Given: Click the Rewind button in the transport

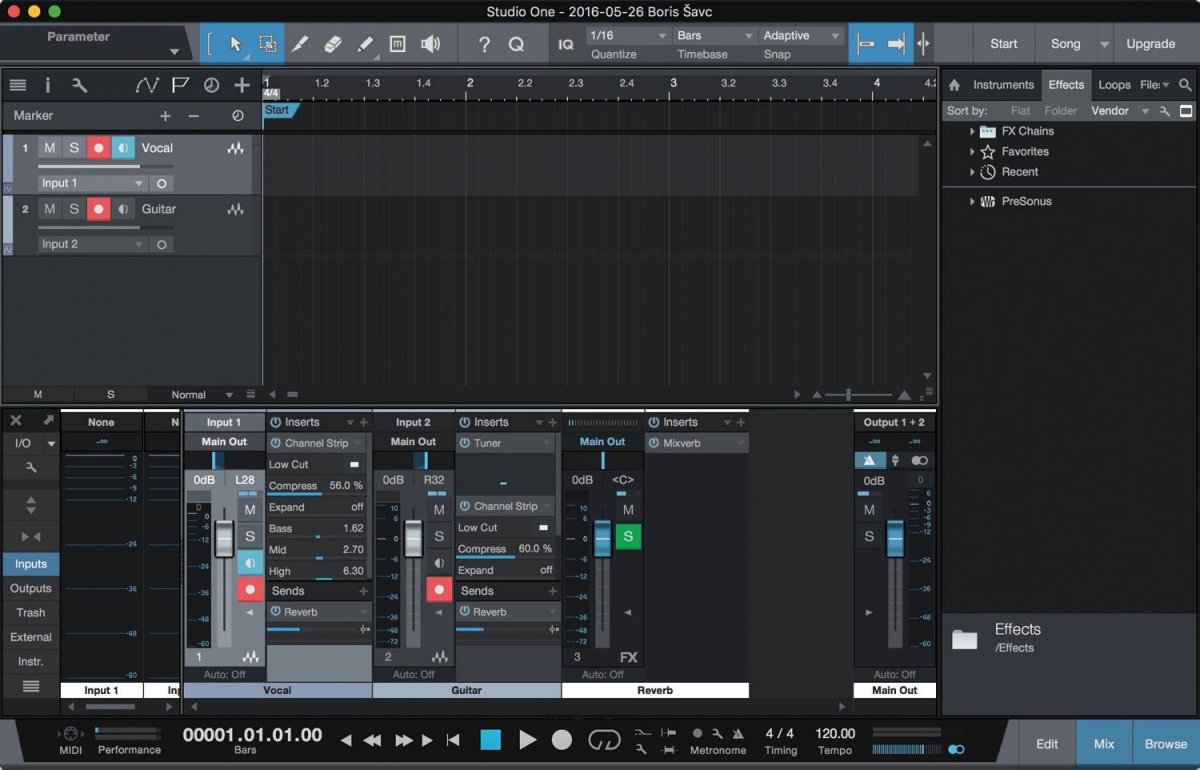Looking at the screenshot, I should point(372,740).
